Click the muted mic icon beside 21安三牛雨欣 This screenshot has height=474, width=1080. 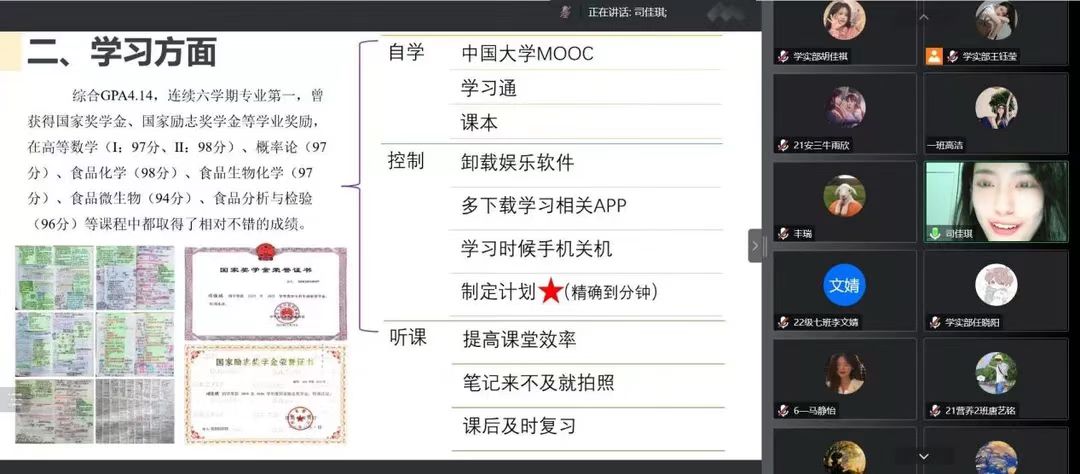(x=784, y=145)
